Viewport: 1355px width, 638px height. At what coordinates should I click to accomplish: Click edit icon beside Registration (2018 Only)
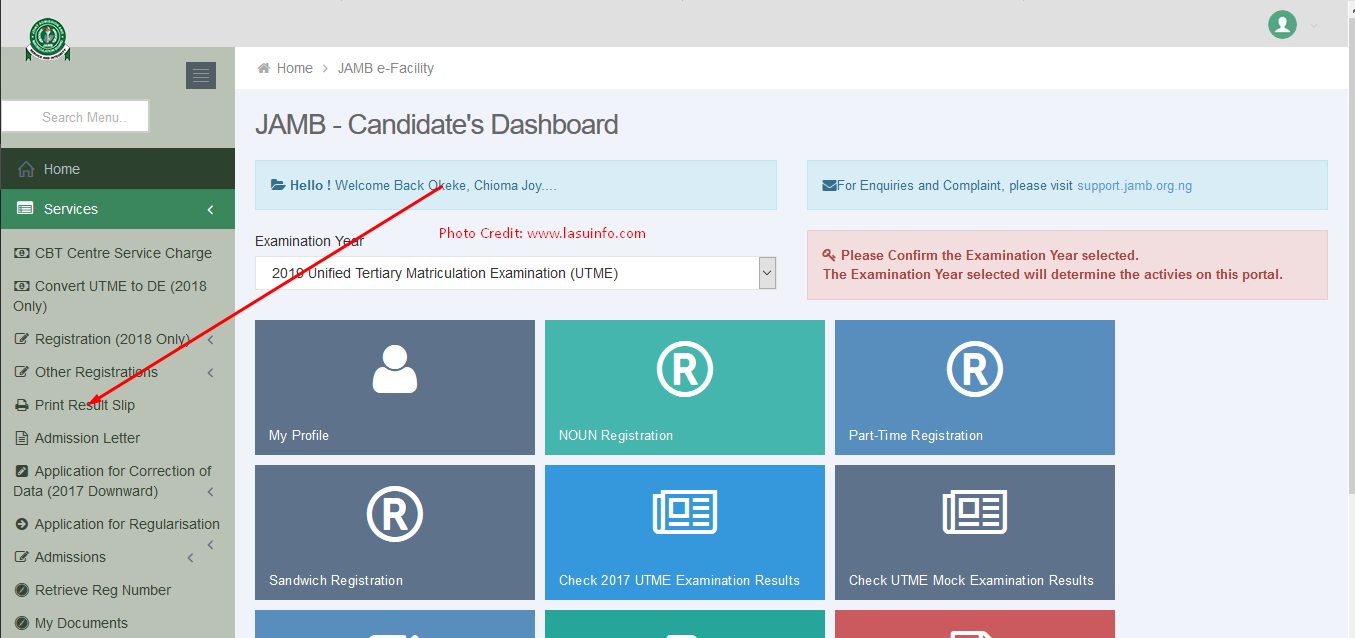click(x=22, y=339)
